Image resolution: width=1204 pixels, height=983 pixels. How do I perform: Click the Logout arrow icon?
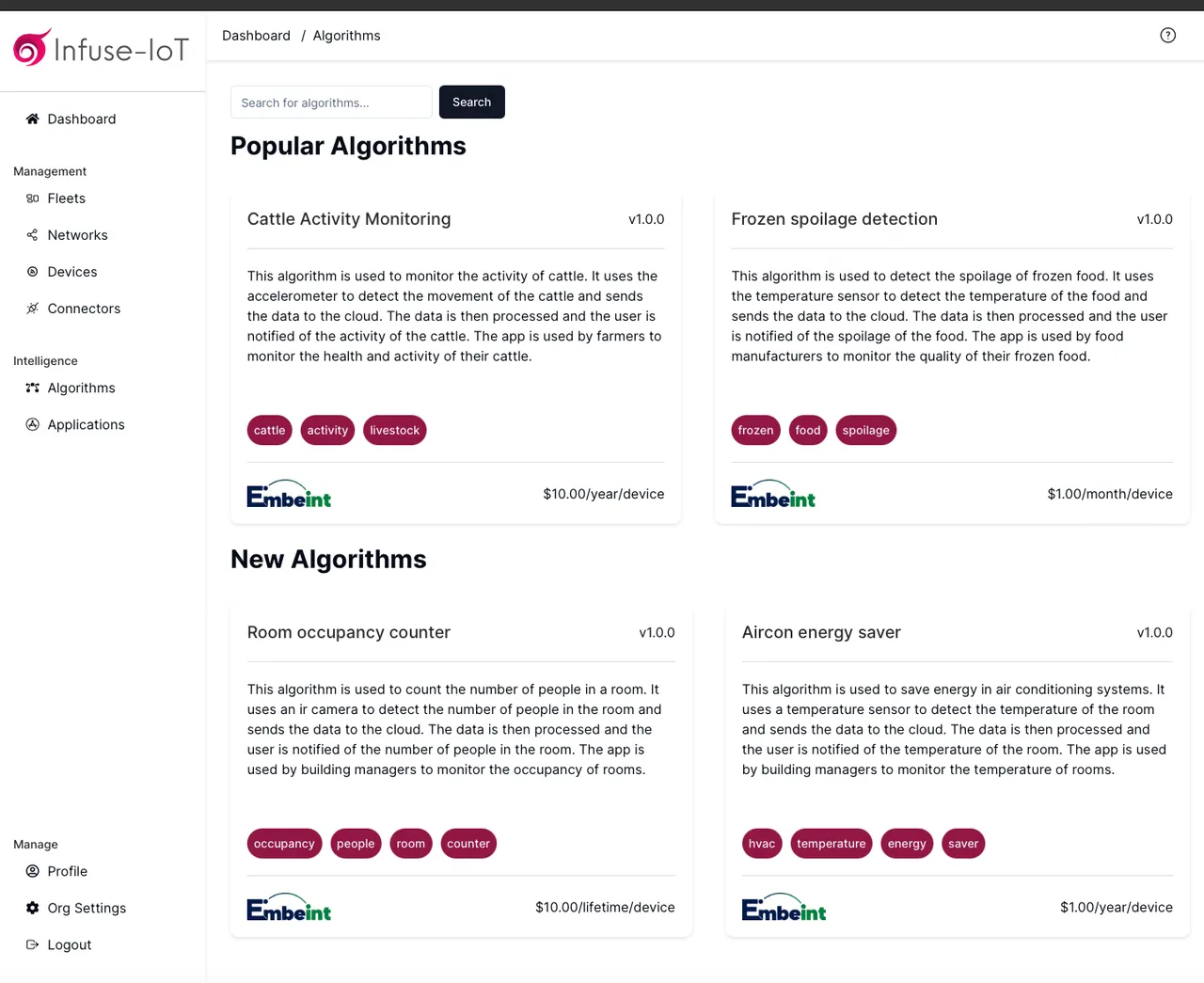[x=32, y=944]
